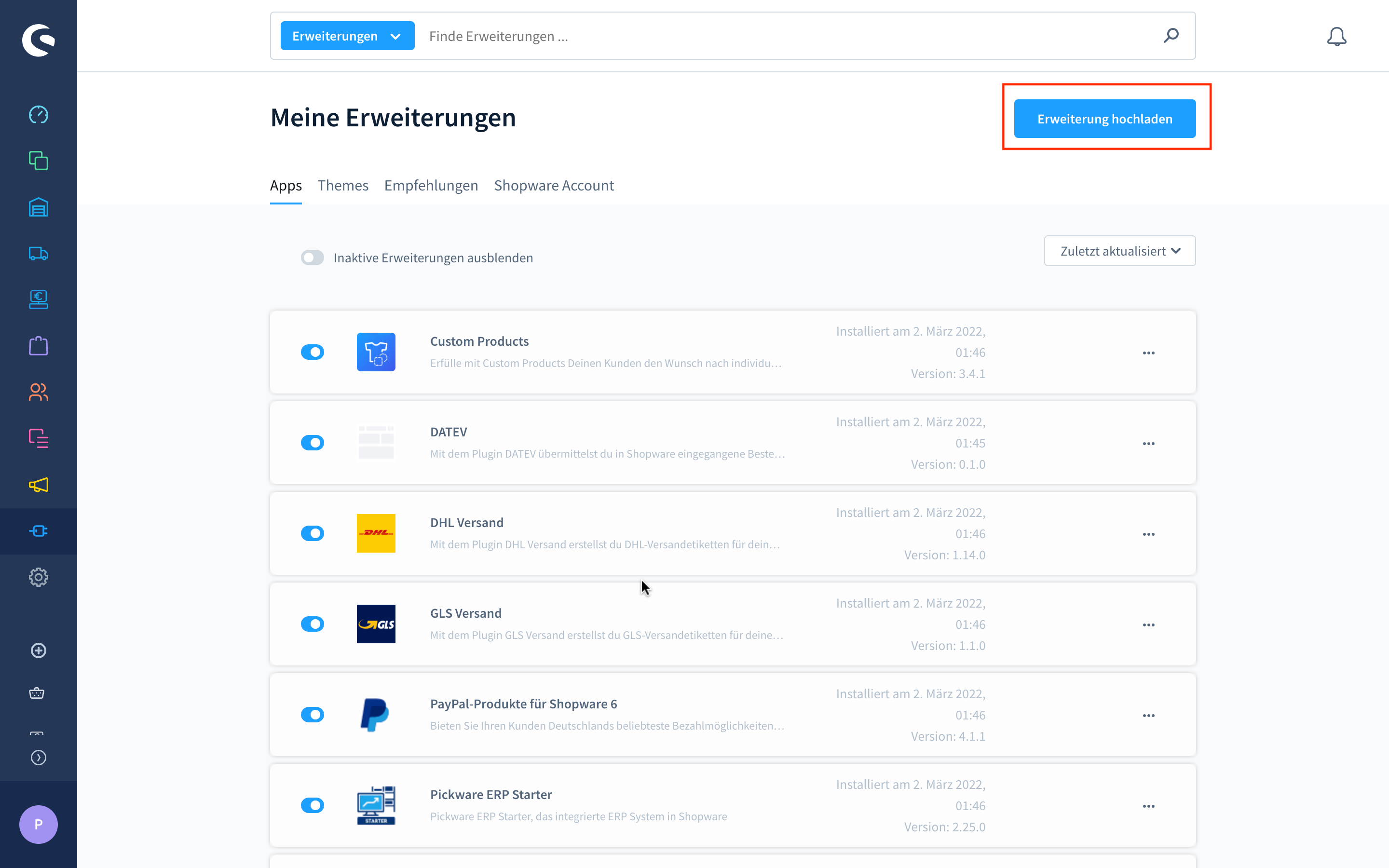The image size is (1389, 868).
Task: Open the Orders shopping bag sidebar icon
Action: 39,346
